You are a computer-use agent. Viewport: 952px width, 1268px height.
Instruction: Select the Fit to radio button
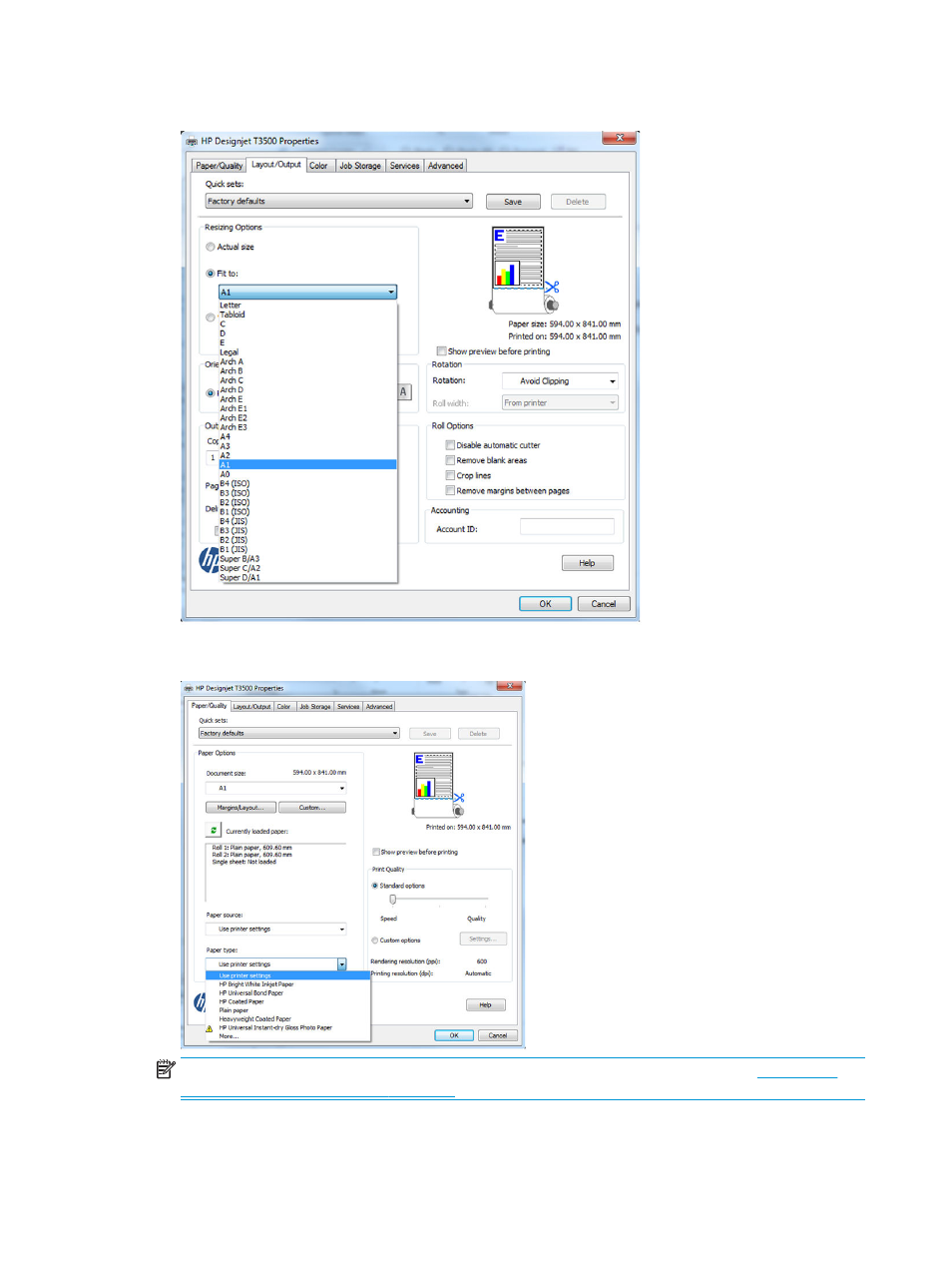point(211,274)
